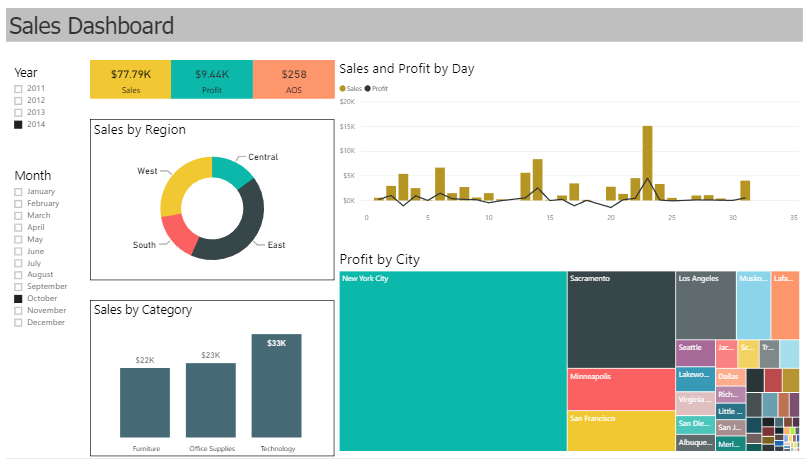Check the 2011 year checkbox
811x459 pixels.
click(18, 89)
